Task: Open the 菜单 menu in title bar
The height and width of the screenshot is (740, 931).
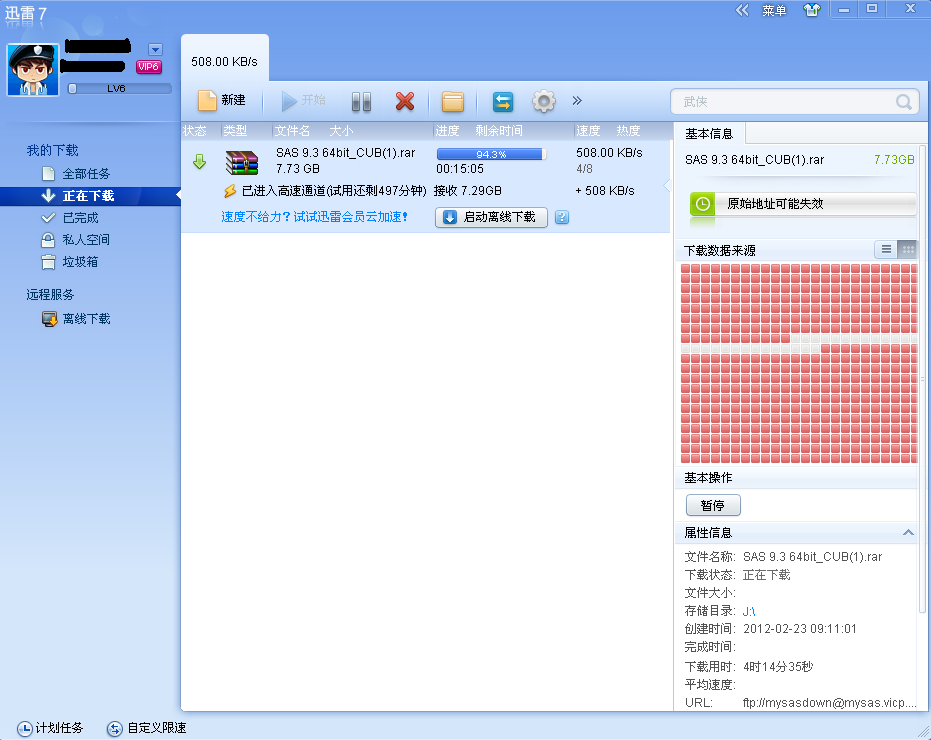Action: point(774,11)
